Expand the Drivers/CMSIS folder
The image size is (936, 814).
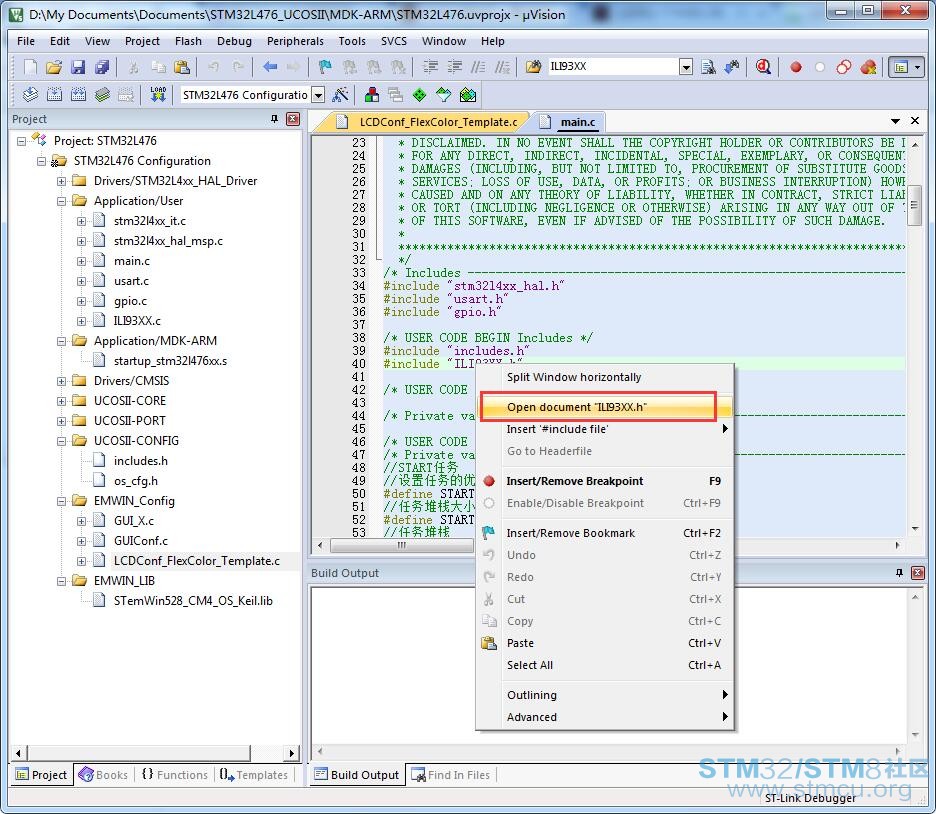point(61,381)
